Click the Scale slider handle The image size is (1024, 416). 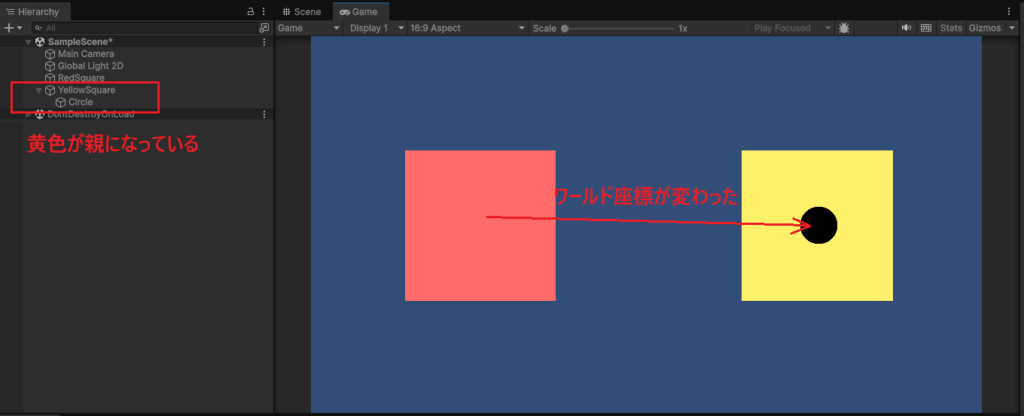[565, 28]
